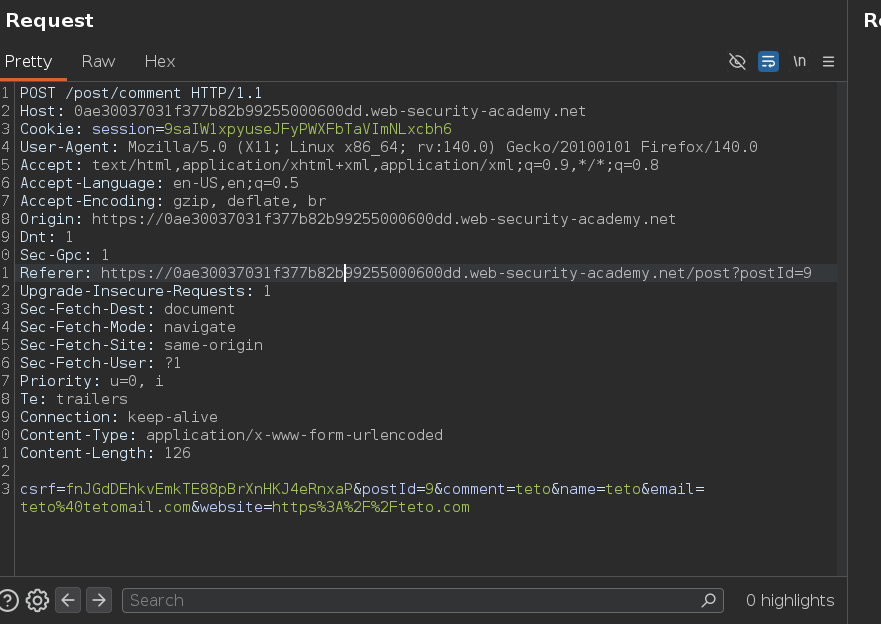Click the Accept-Encoding gzip, deflate, br line

pyautogui.click(x=173, y=201)
